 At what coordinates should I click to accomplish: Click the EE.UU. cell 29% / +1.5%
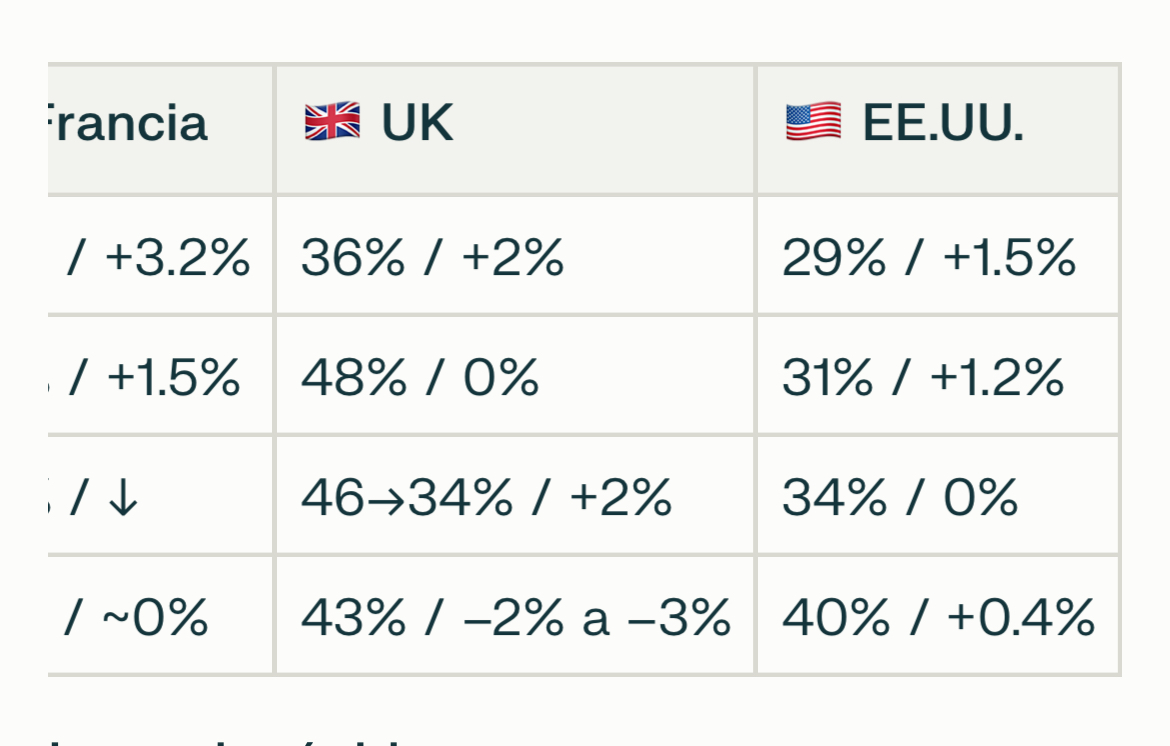(928, 257)
